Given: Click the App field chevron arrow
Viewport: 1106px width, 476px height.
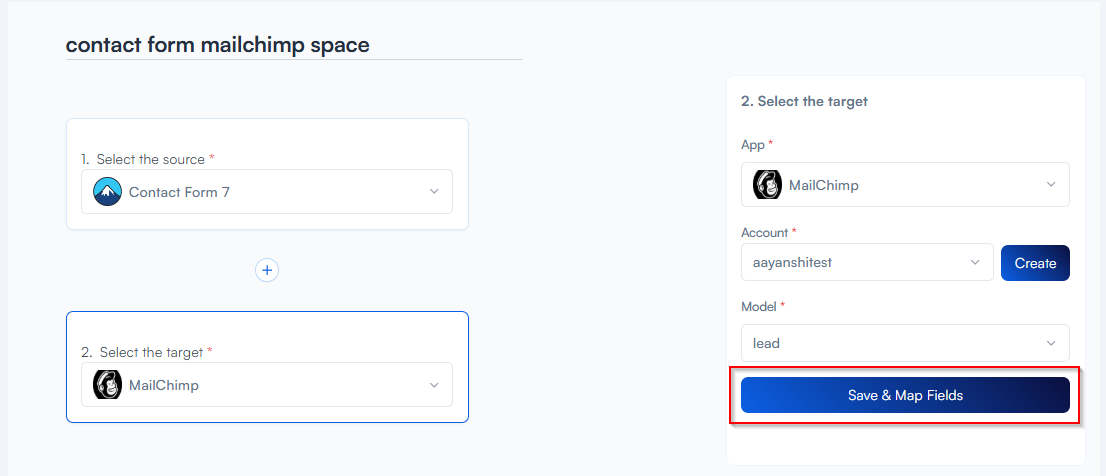Looking at the screenshot, I should tap(1051, 185).
